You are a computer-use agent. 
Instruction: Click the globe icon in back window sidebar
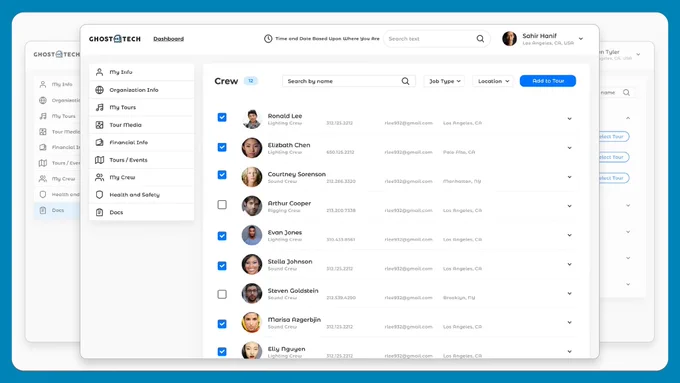tap(42, 100)
